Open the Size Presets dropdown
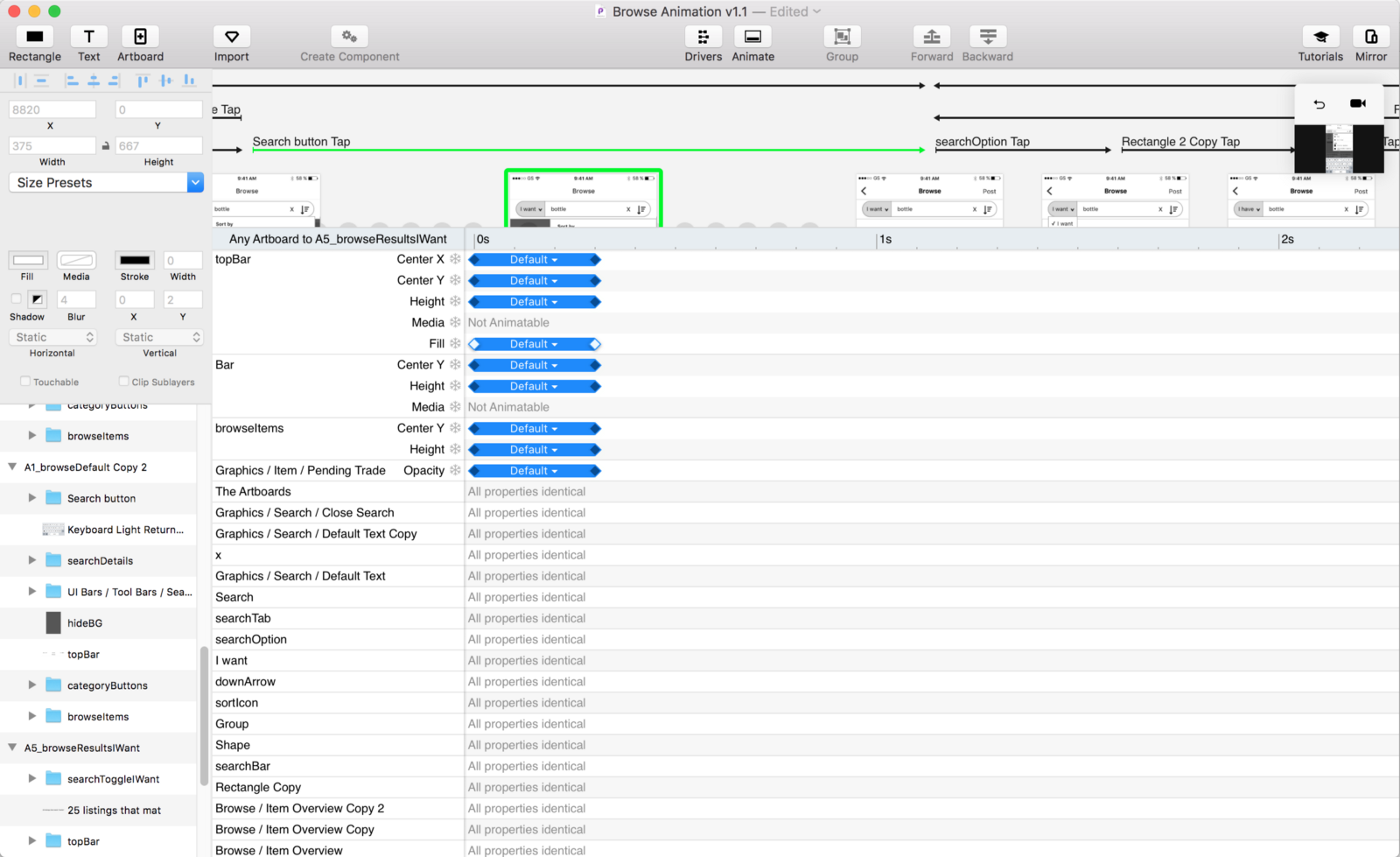This screenshot has height=857, width=1400. tap(195, 182)
